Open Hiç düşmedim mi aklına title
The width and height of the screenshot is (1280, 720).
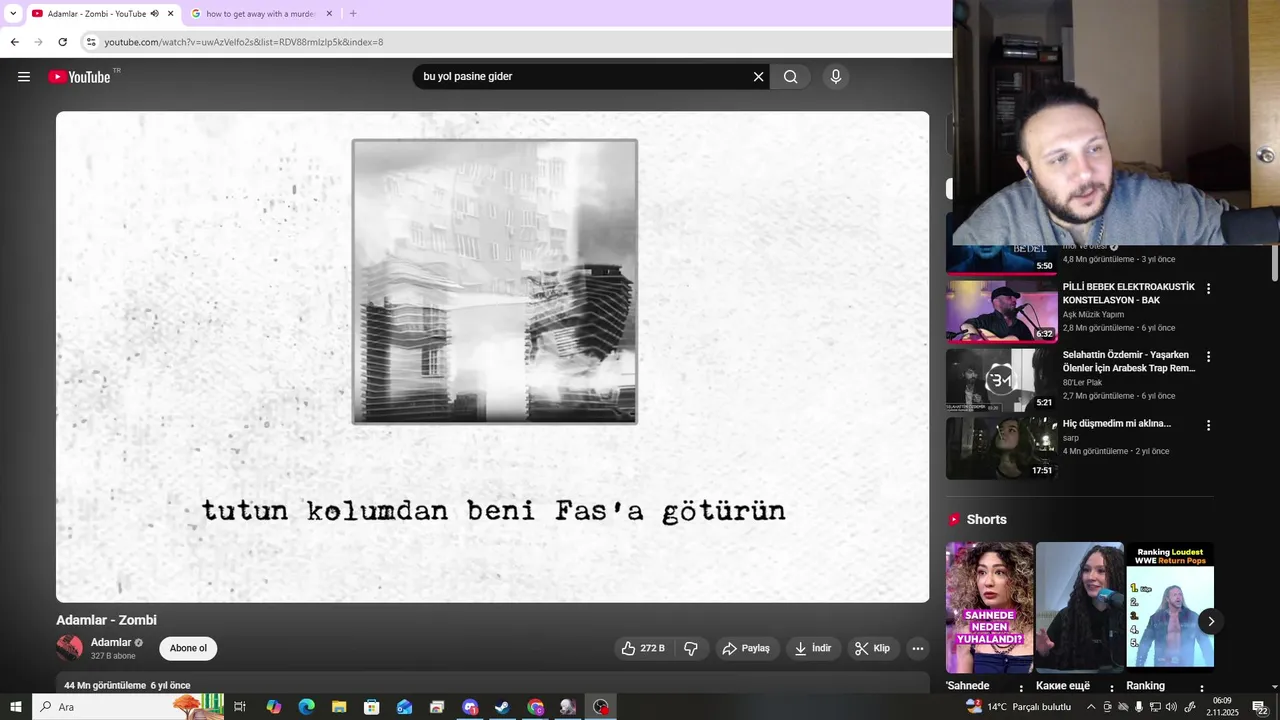point(1117,424)
